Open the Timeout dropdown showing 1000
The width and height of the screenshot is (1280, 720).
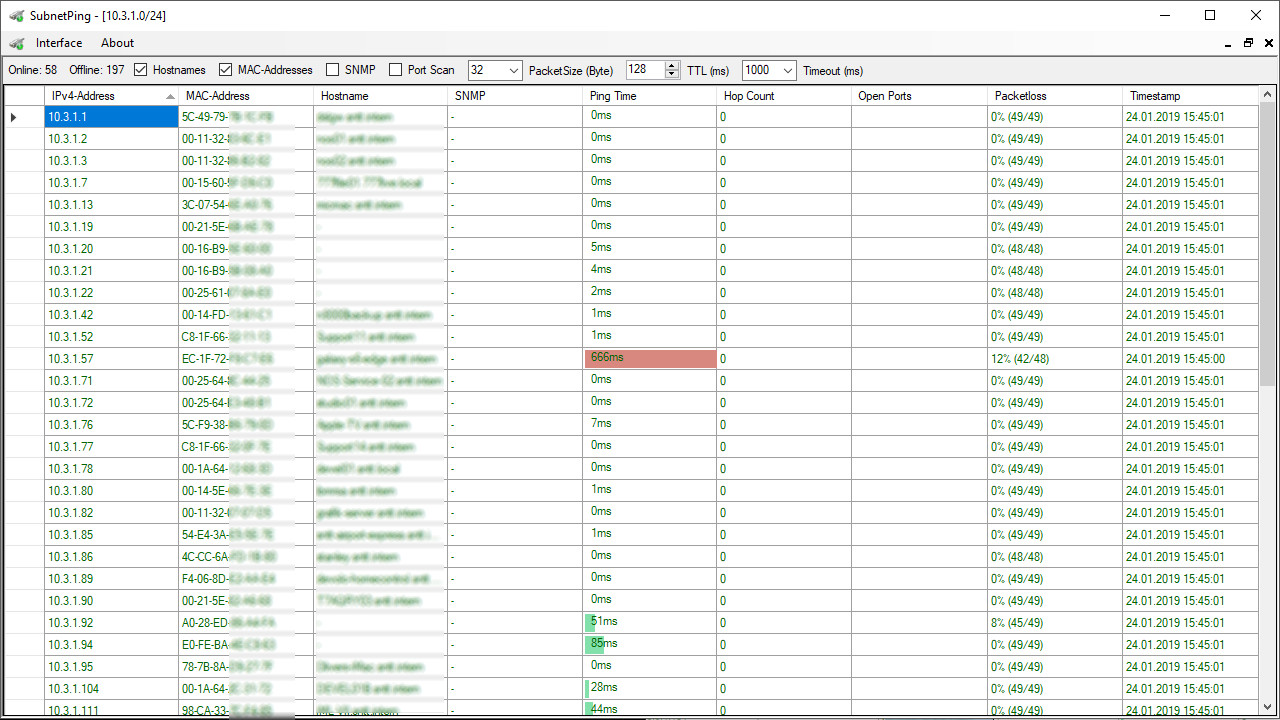tap(788, 70)
